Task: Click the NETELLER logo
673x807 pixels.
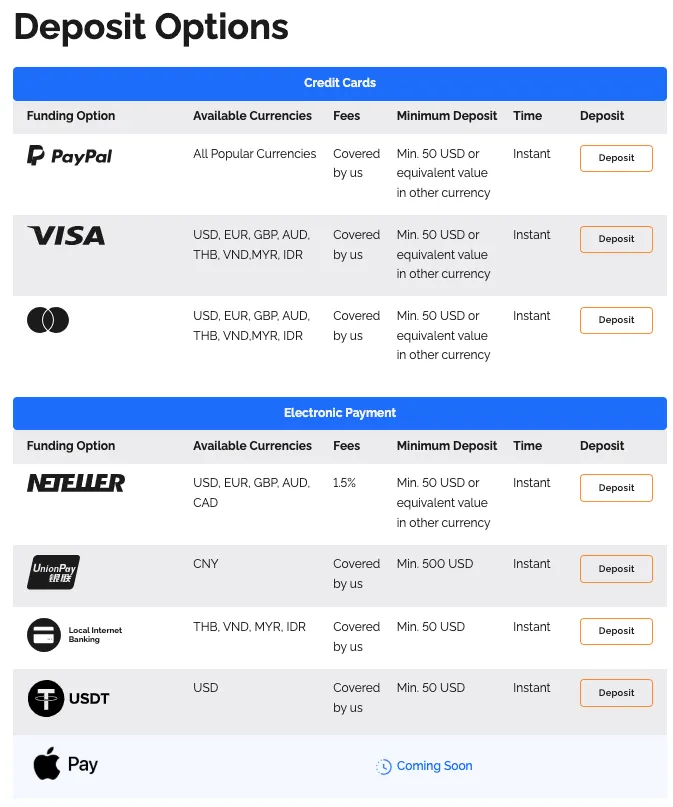Action: (x=76, y=483)
